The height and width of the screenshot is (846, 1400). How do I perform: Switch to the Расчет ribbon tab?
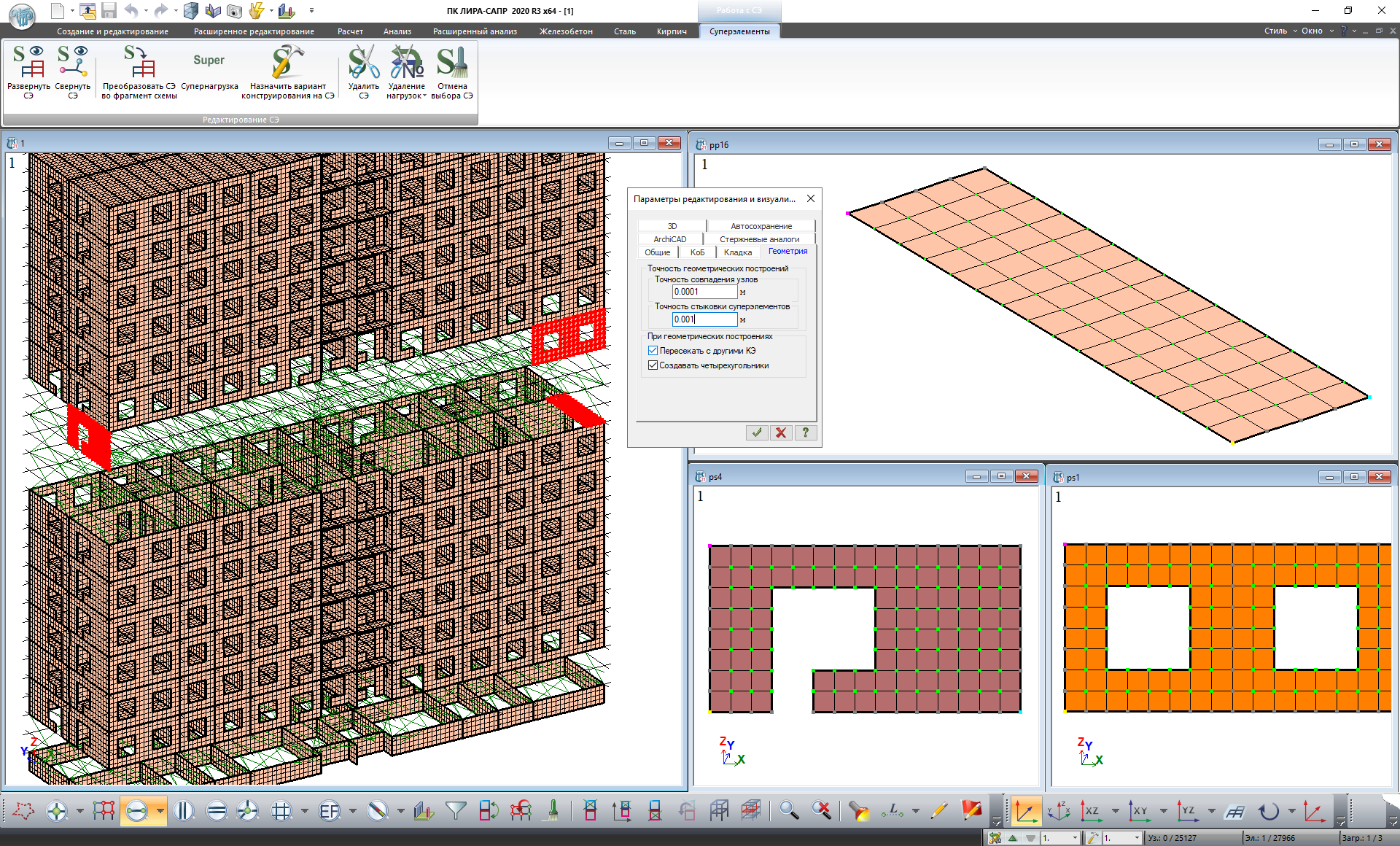(x=350, y=31)
